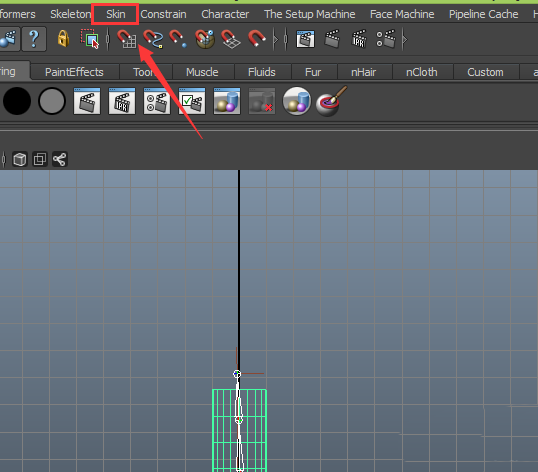
Task: Toggle Snap to points magnet icon
Action: [x=178, y=39]
